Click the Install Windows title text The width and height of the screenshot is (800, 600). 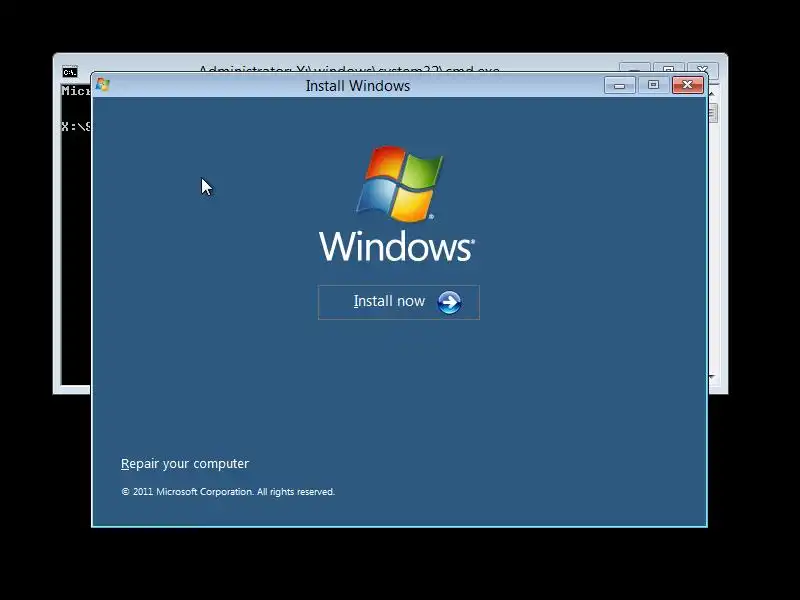click(x=358, y=86)
